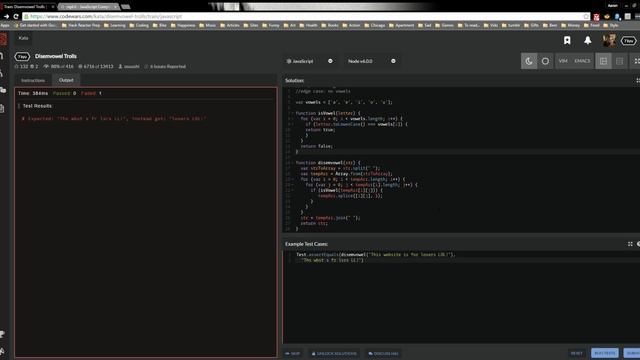Open the user avatar profile menu
This screenshot has width=640, height=360.
point(609,40)
